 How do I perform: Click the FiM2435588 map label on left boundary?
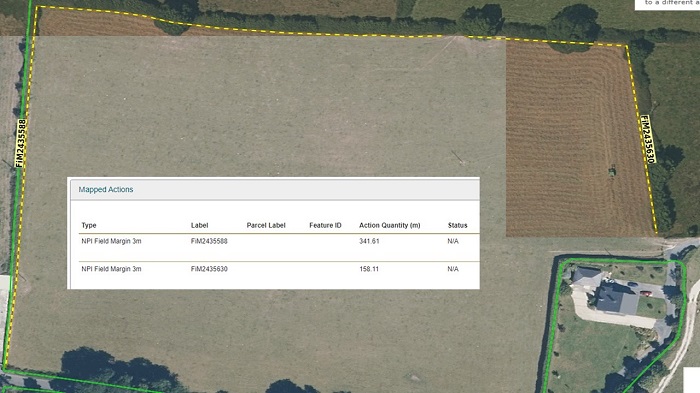coord(21,143)
